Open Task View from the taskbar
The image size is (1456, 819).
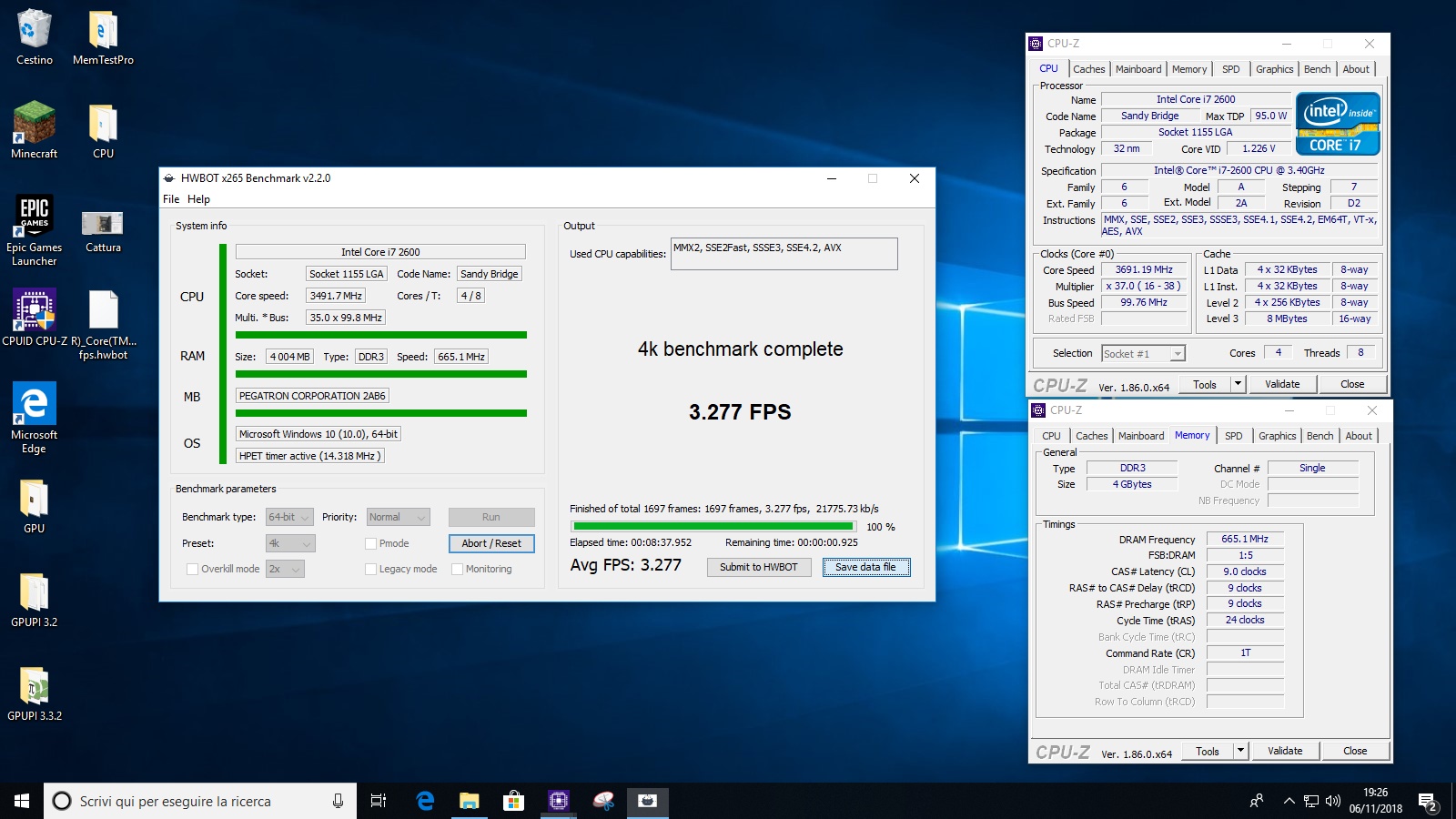point(379,801)
